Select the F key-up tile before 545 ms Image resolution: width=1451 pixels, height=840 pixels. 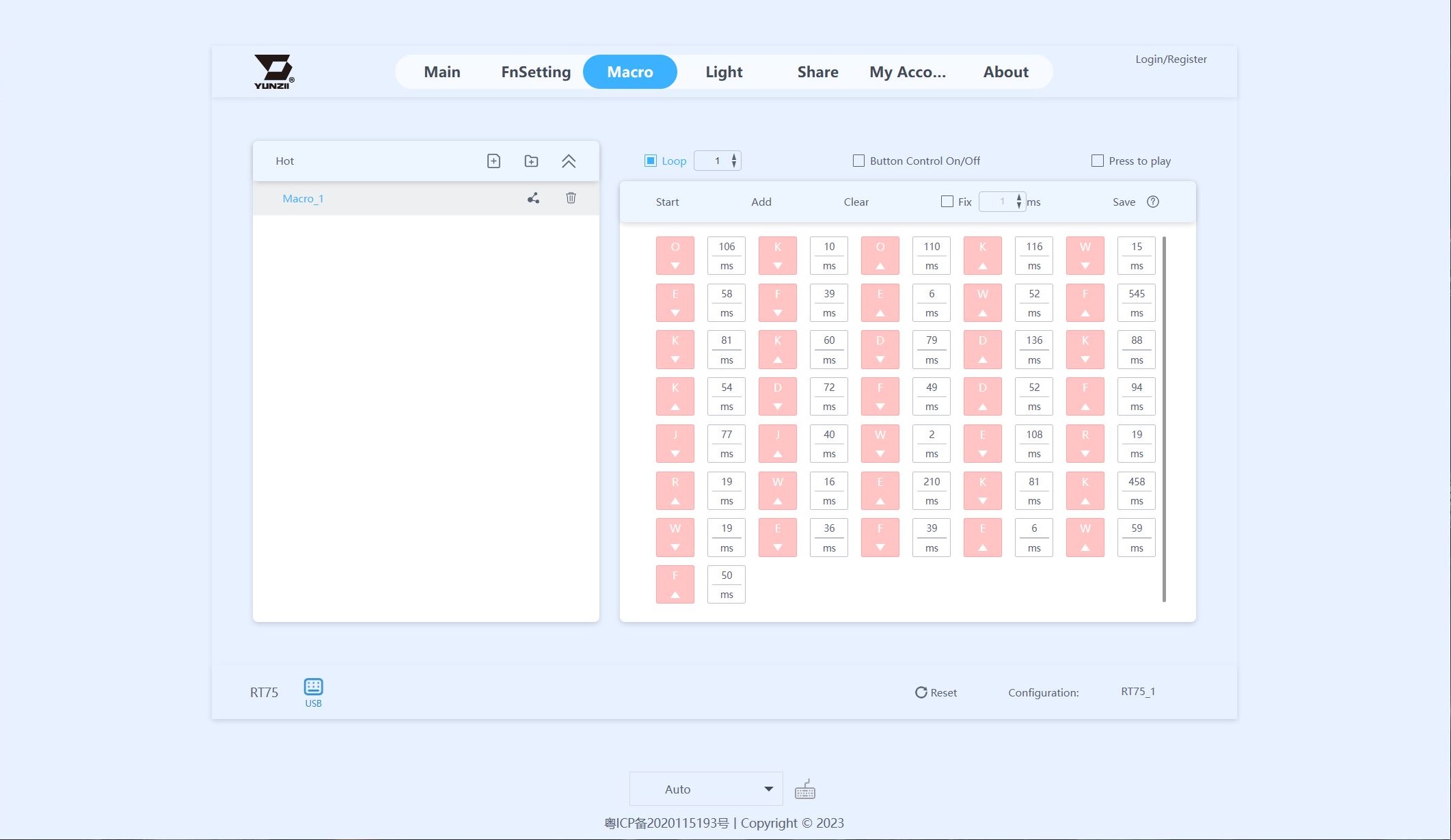click(x=1085, y=303)
